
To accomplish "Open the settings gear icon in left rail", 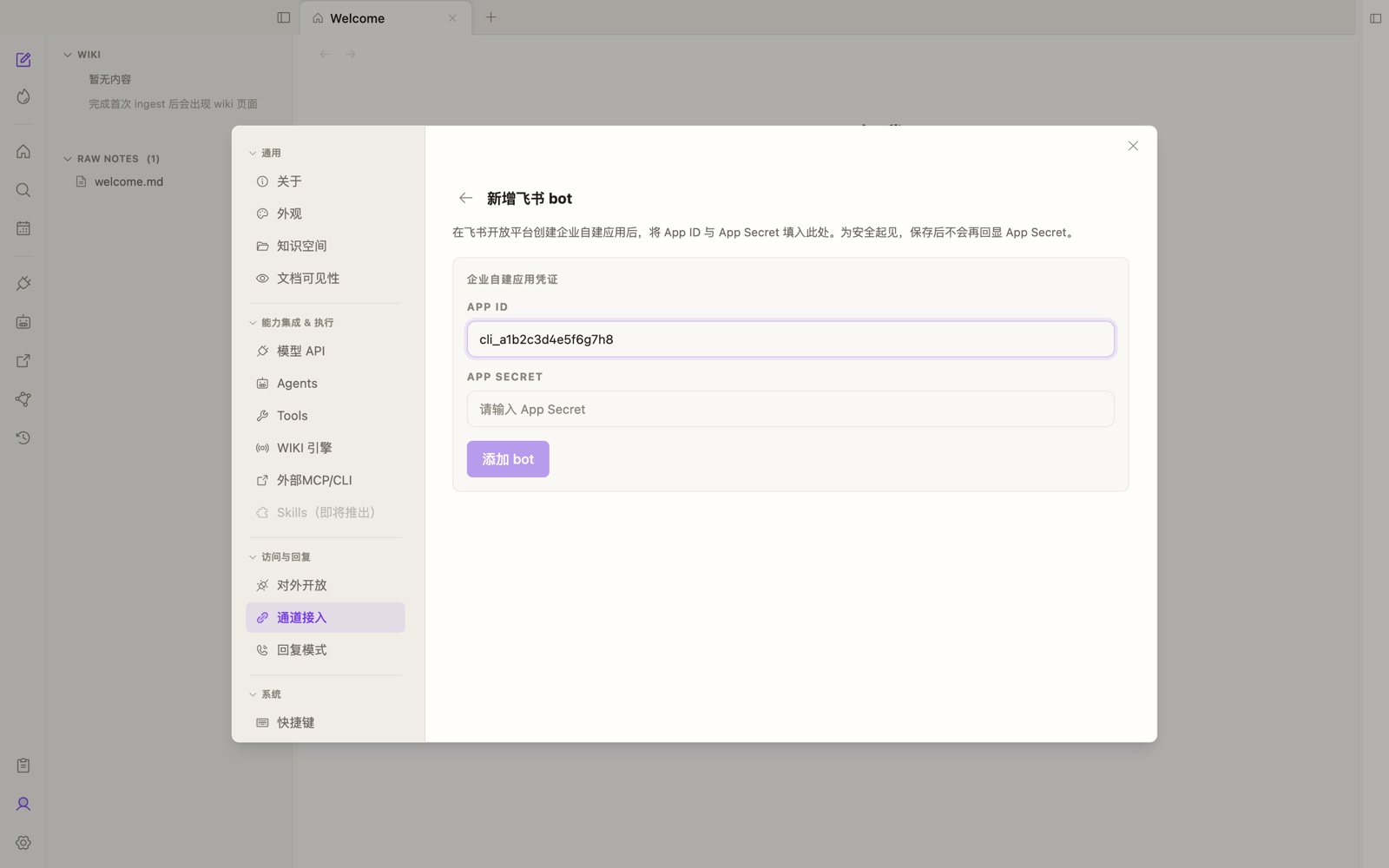I will pyautogui.click(x=23, y=843).
